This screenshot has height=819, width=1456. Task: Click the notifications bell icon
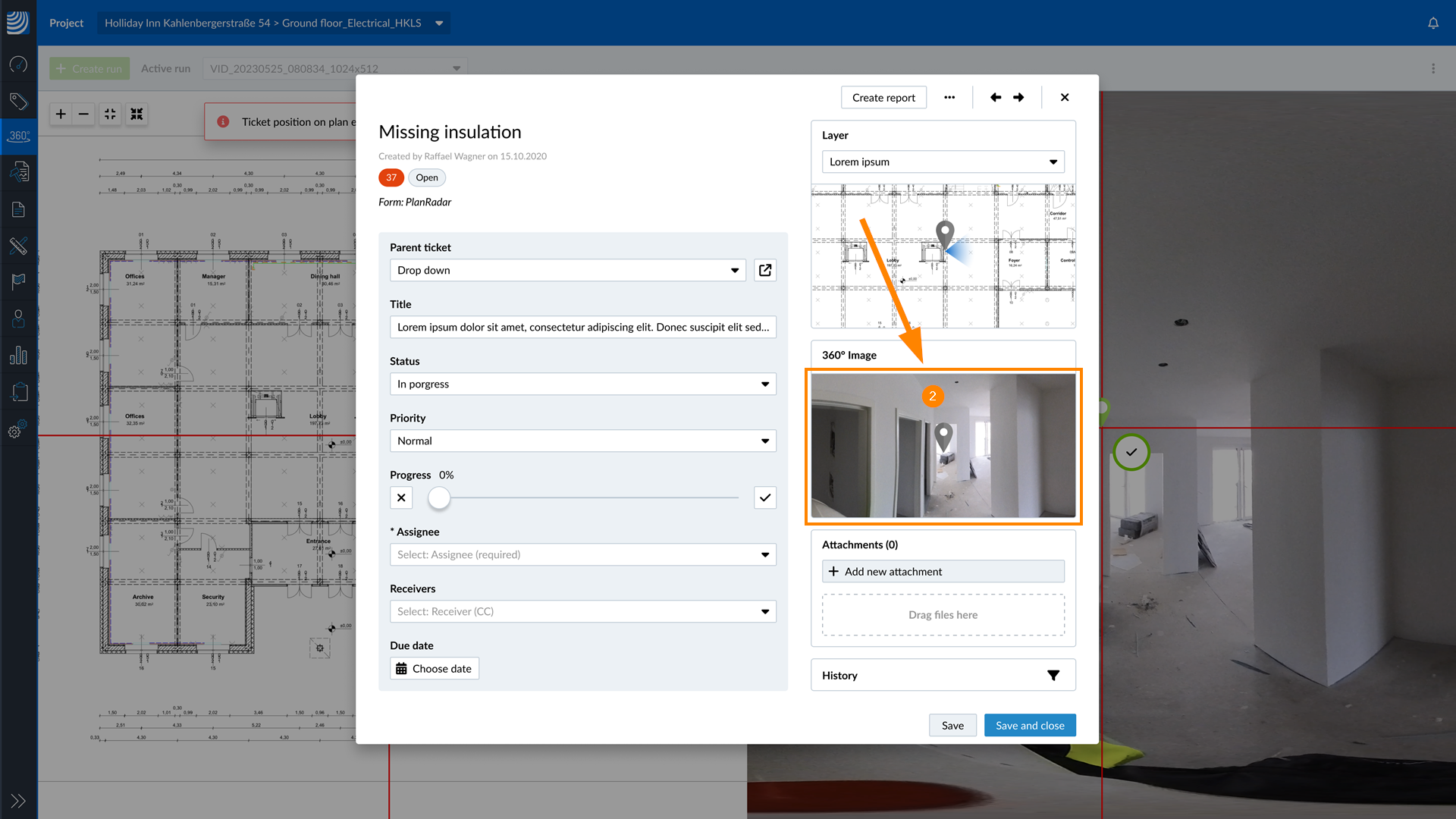pyautogui.click(x=1432, y=23)
